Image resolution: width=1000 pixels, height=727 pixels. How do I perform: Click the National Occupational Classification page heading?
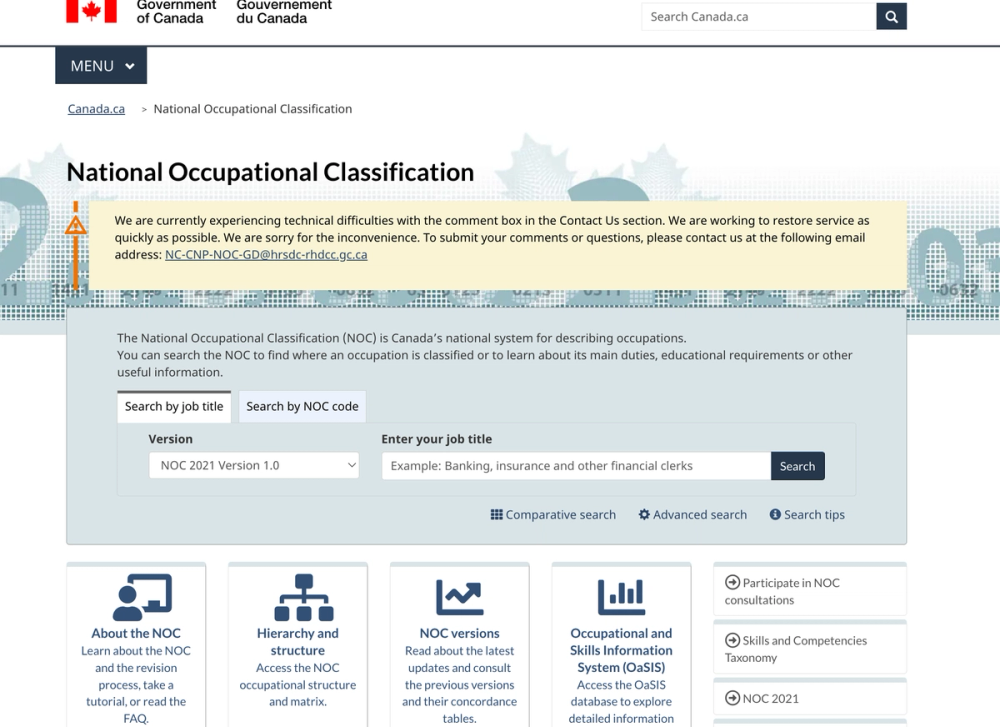270,172
